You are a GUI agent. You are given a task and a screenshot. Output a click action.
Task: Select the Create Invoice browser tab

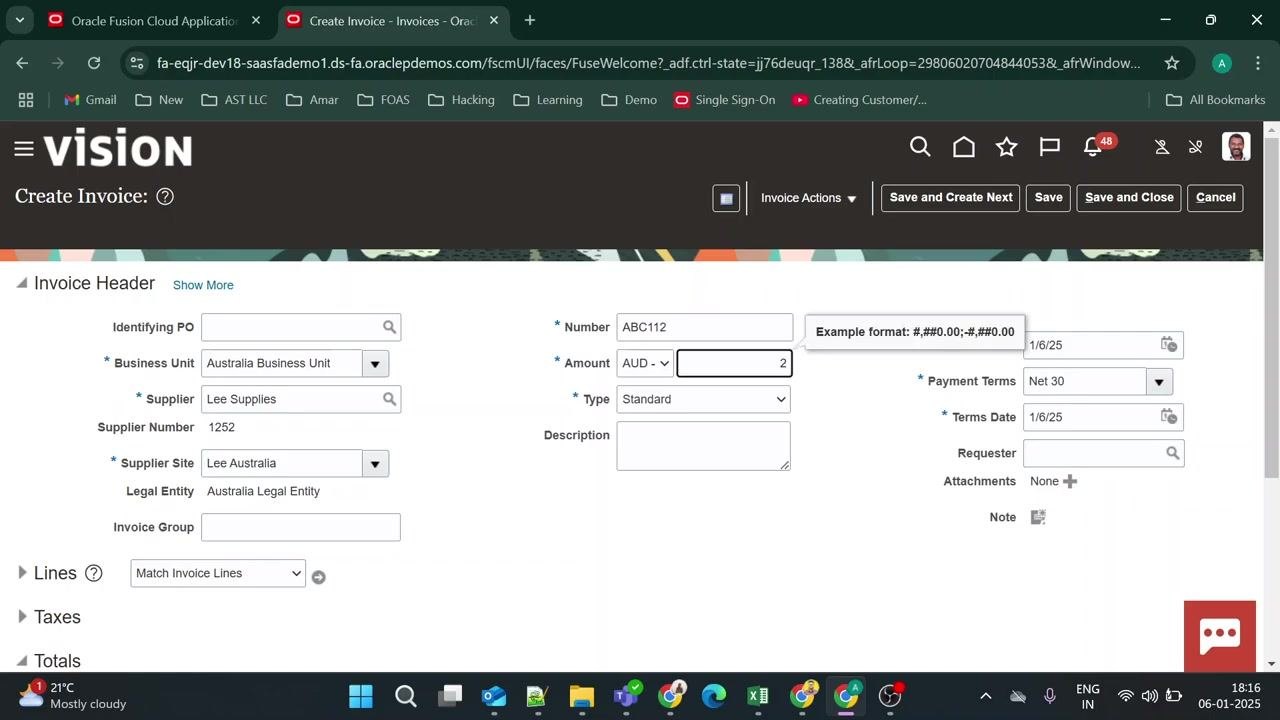click(393, 20)
